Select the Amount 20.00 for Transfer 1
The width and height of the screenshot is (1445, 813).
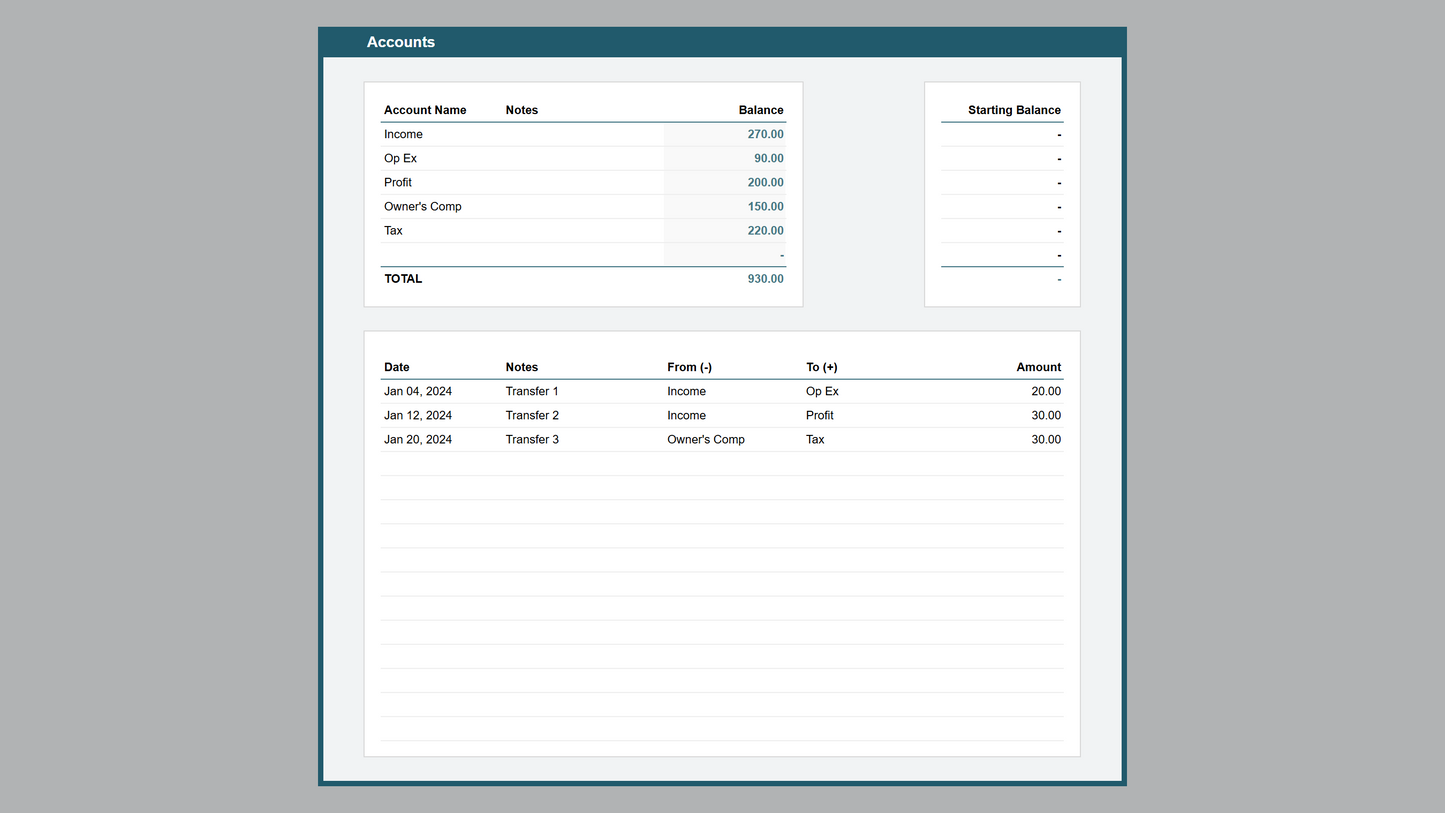click(1045, 391)
